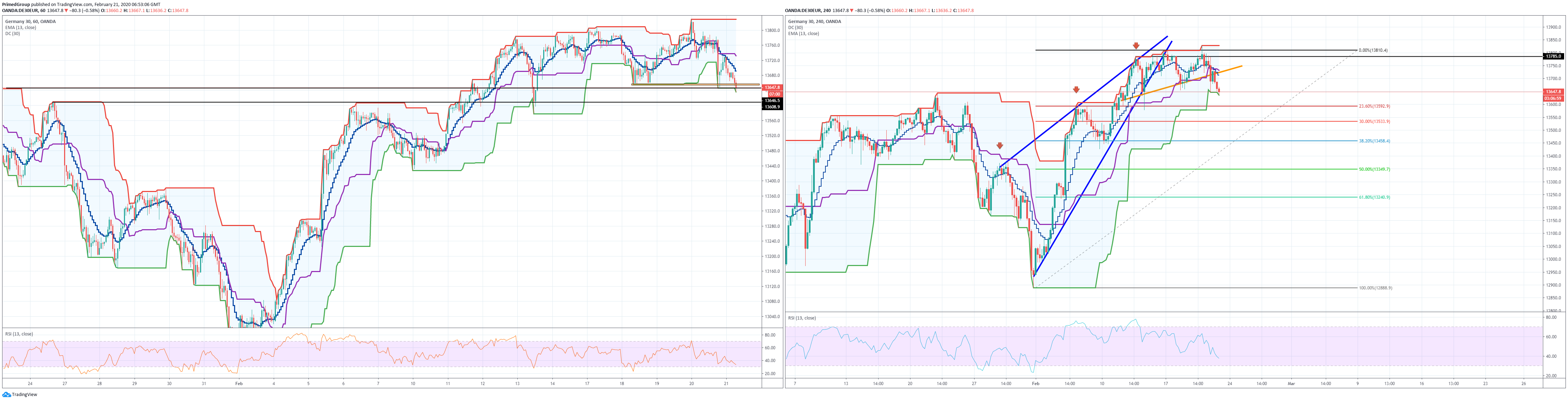Click the RSI (13, close) label in the 60 chart pane
The width and height of the screenshot is (1568, 401).
coord(19,333)
